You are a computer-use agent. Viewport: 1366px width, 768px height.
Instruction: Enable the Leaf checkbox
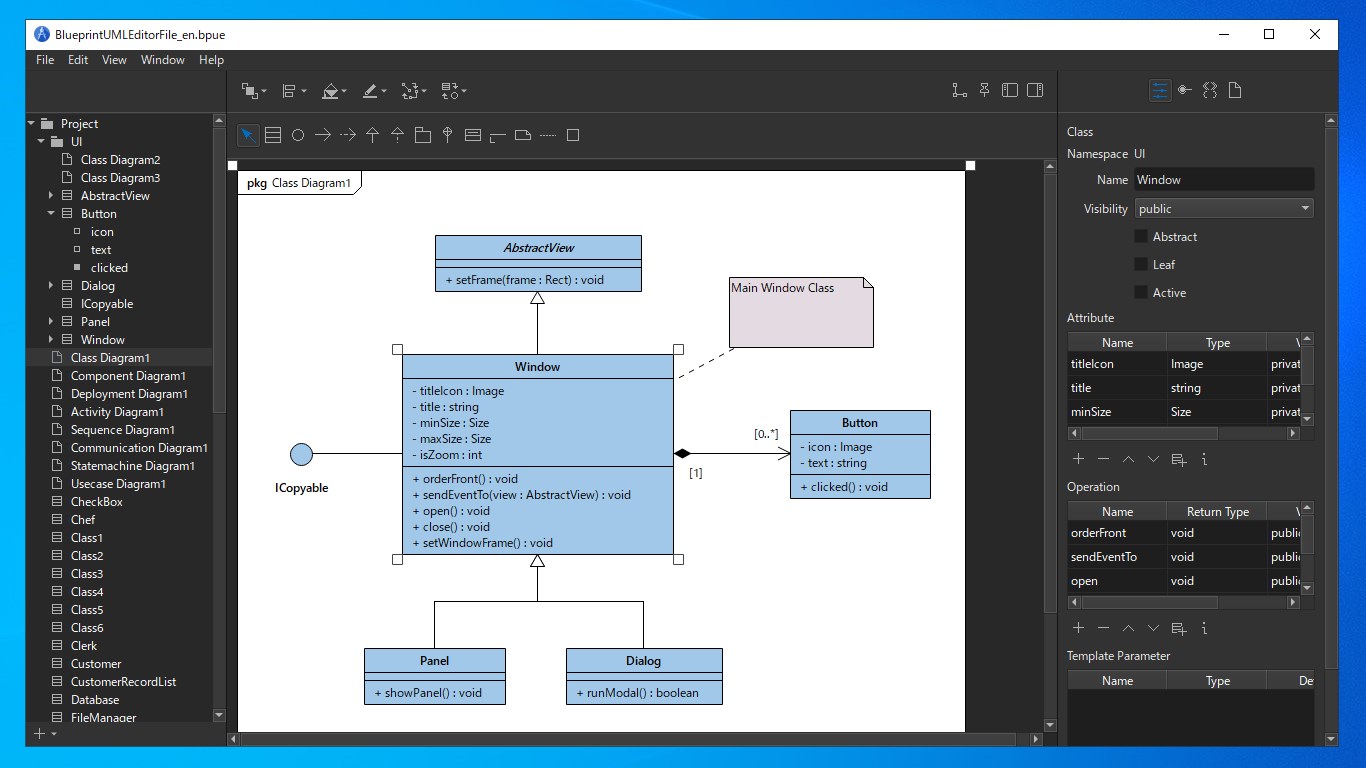[x=1139, y=264]
